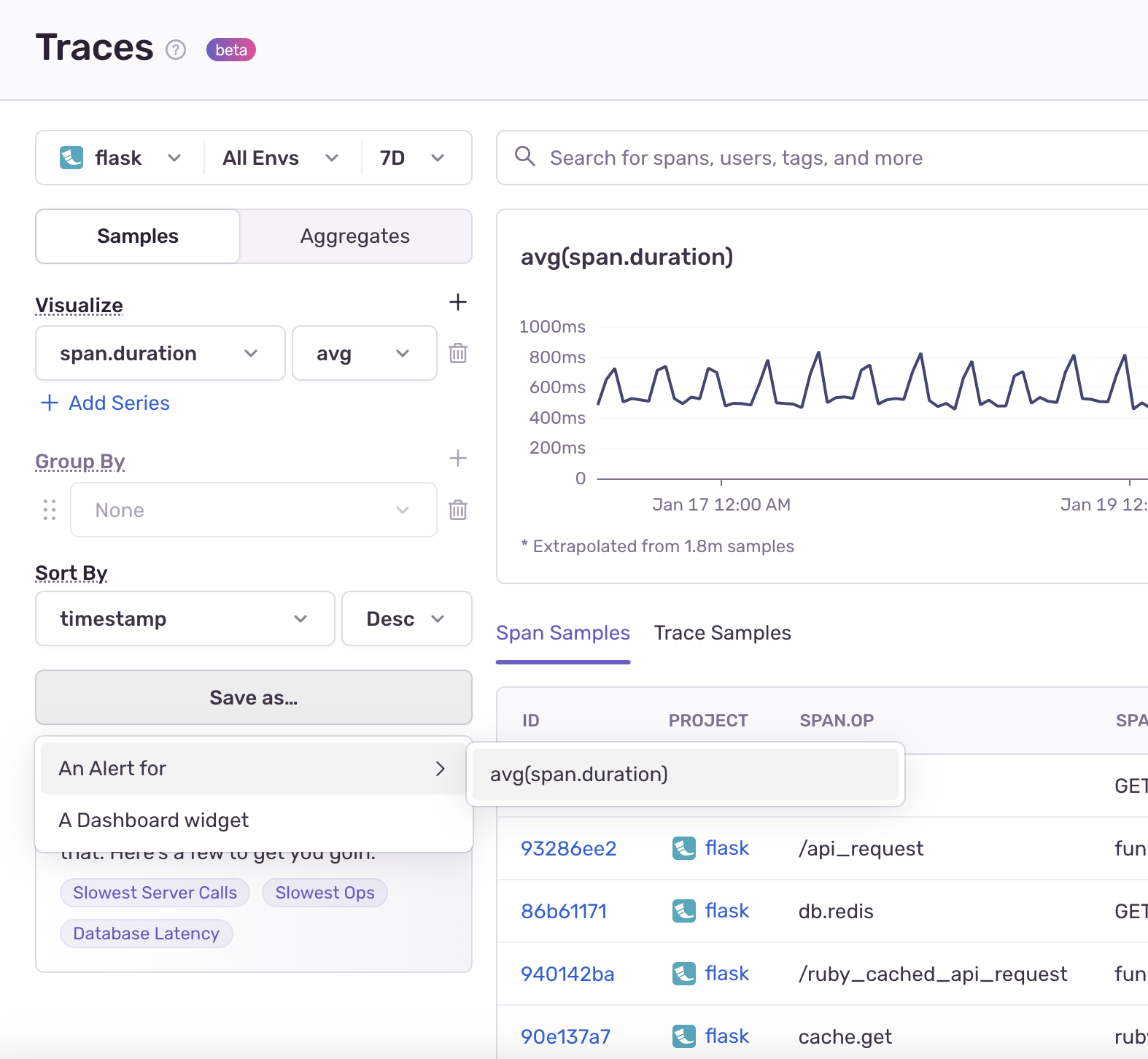
Task: Click the help question mark icon beside Traces
Action: [176, 50]
